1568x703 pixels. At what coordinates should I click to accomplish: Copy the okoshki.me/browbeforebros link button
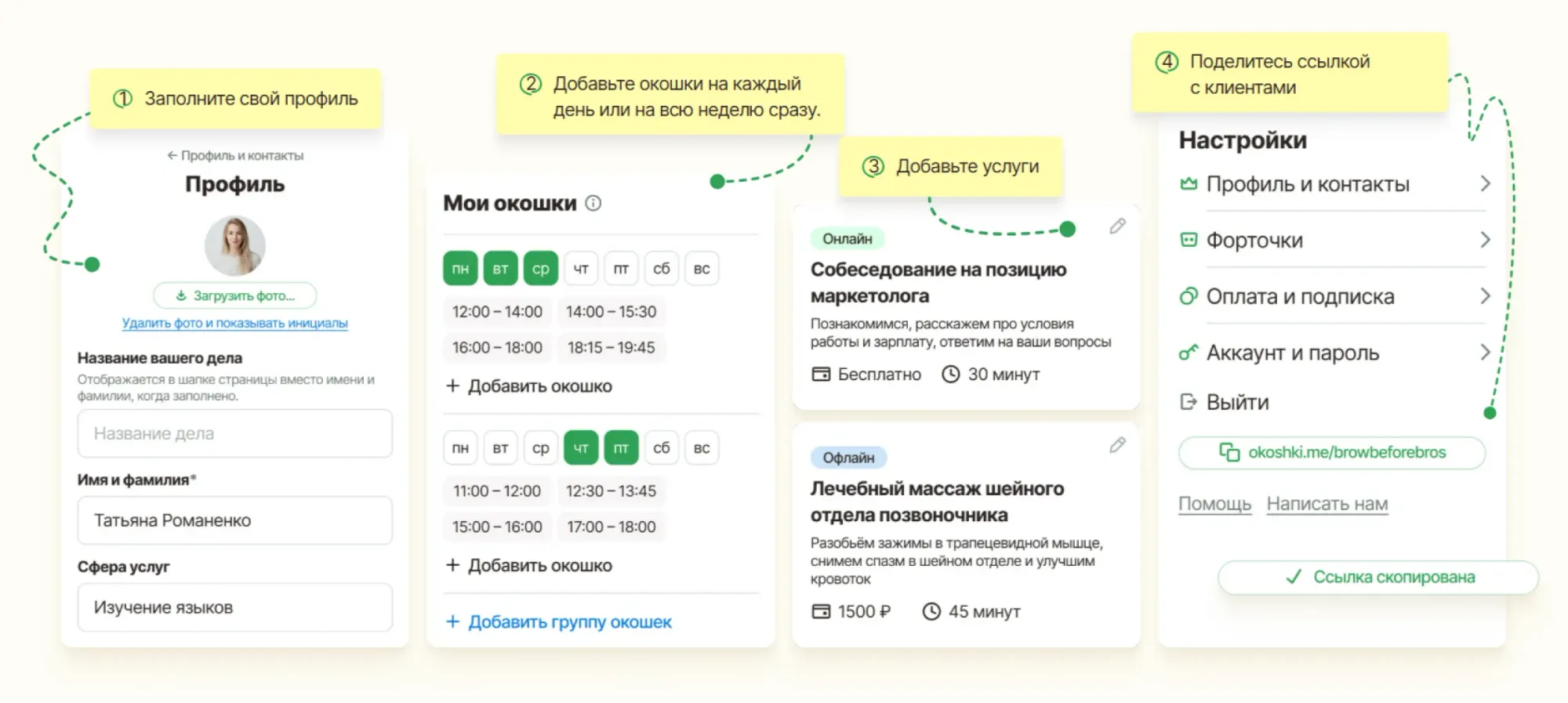(x=1332, y=452)
